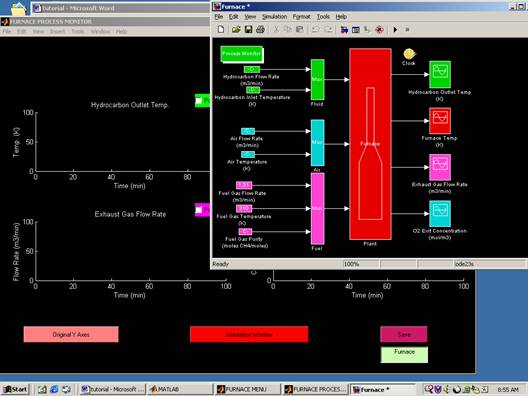This screenshot has width=528, height=396.
Task: Click the Print icon in the Simulink toolbar
Action: coord(260,30)
